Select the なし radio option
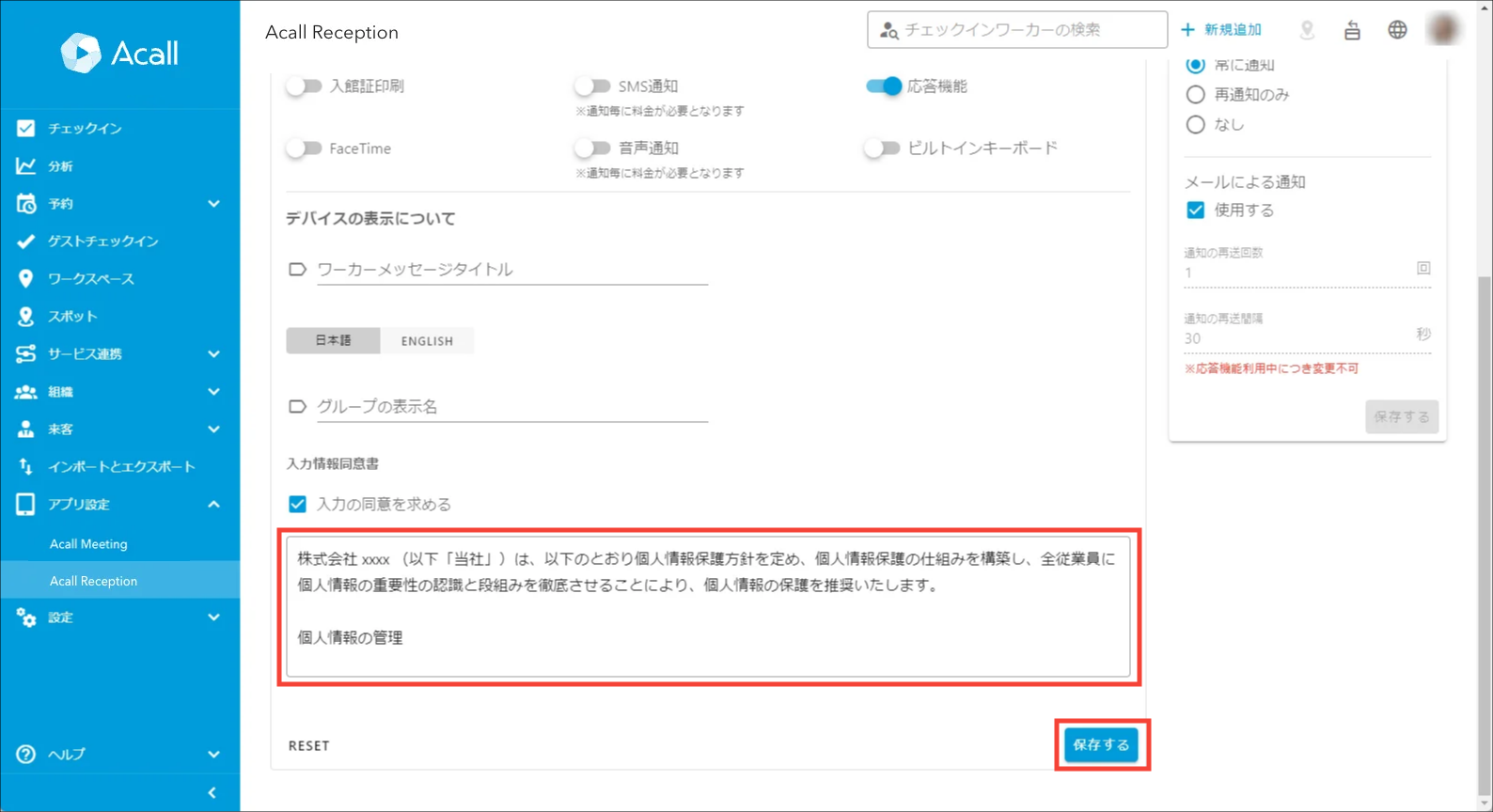Viewport: 1493px width, 812px height. click(x=1195, y=124)
